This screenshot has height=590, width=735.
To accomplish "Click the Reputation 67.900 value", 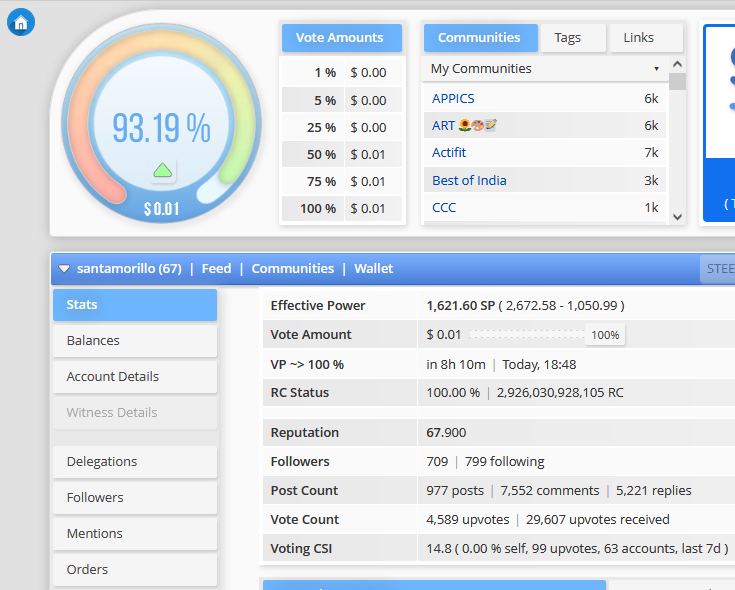I will tap(446, 433).
